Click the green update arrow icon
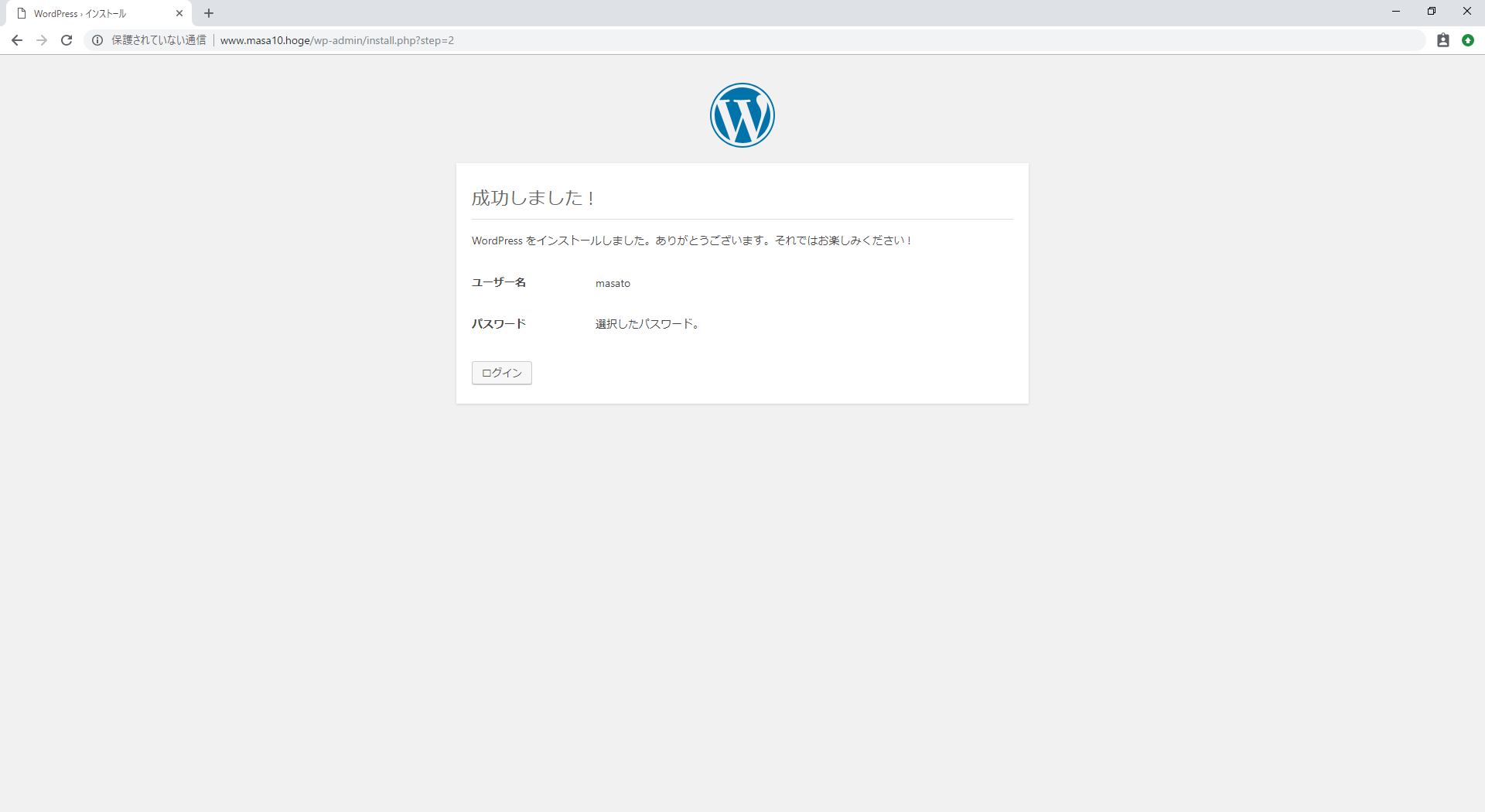The height and width of the screenshot is (812, 1485). (1468, 40)
